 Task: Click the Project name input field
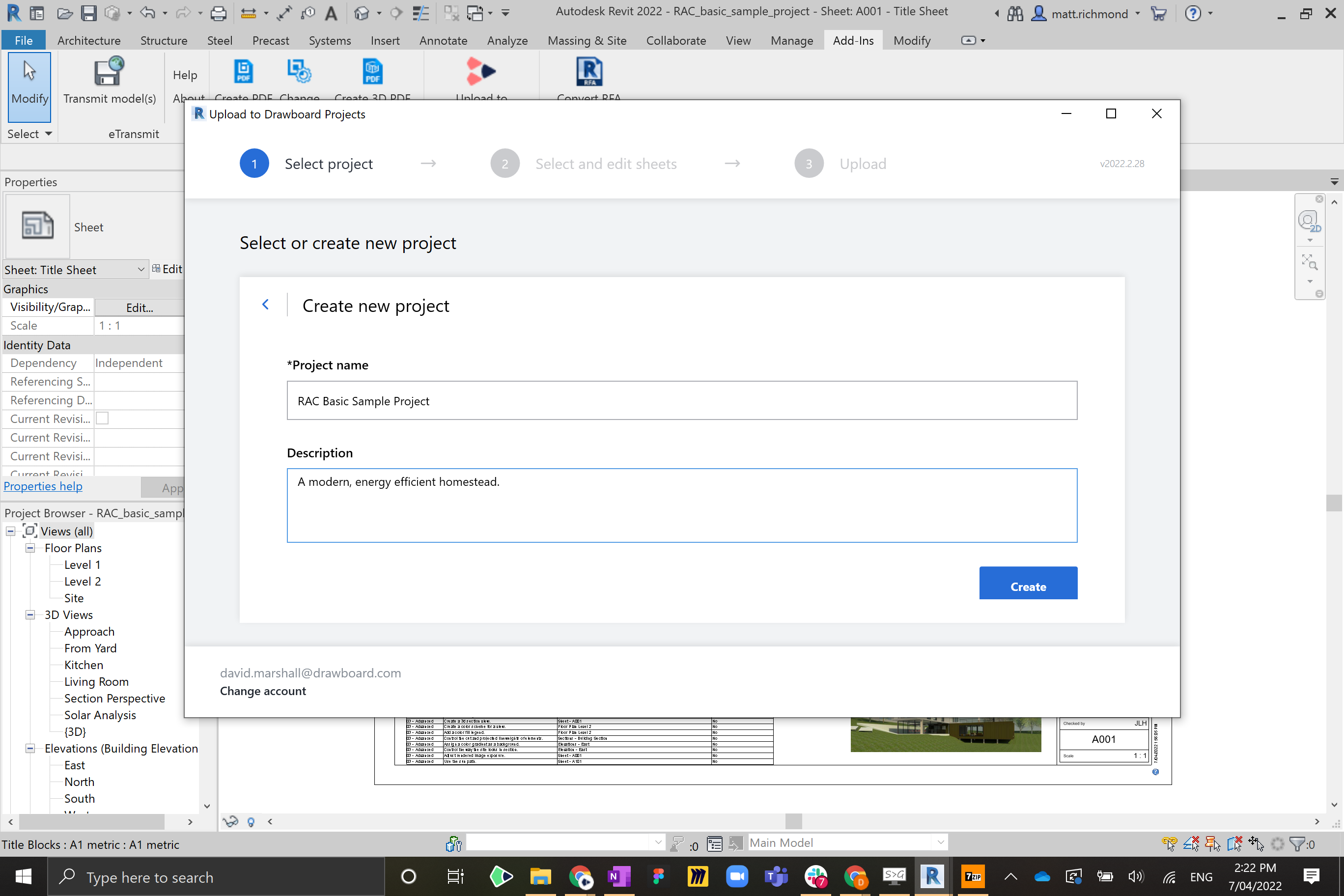(x=681, y=400)
